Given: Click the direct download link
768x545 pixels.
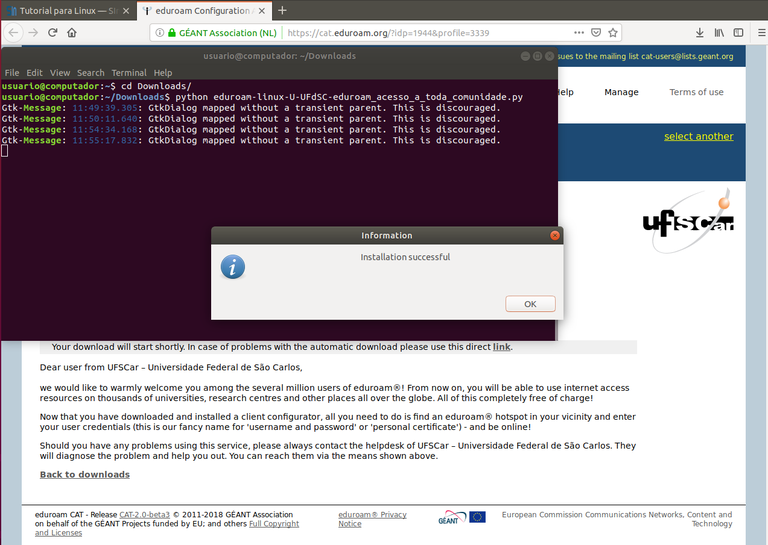Looking at the screenshot, I should [502, 347].
